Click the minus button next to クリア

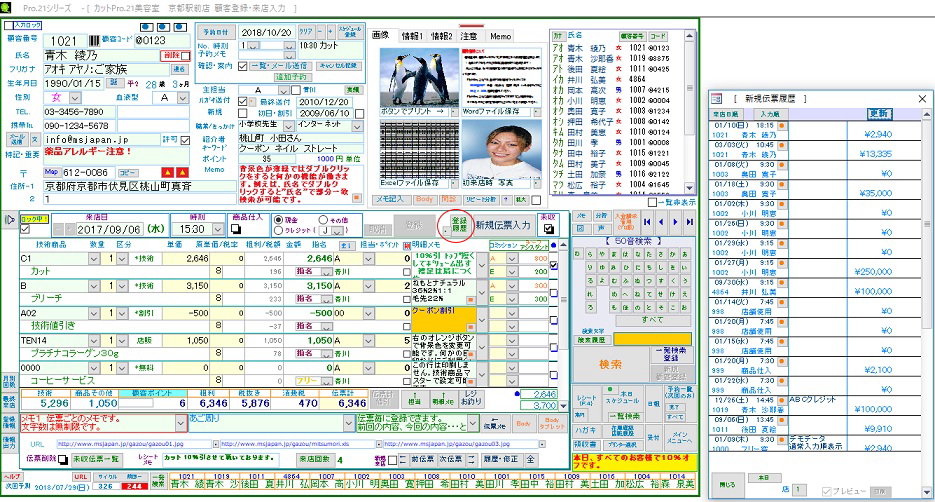[320, 32]
